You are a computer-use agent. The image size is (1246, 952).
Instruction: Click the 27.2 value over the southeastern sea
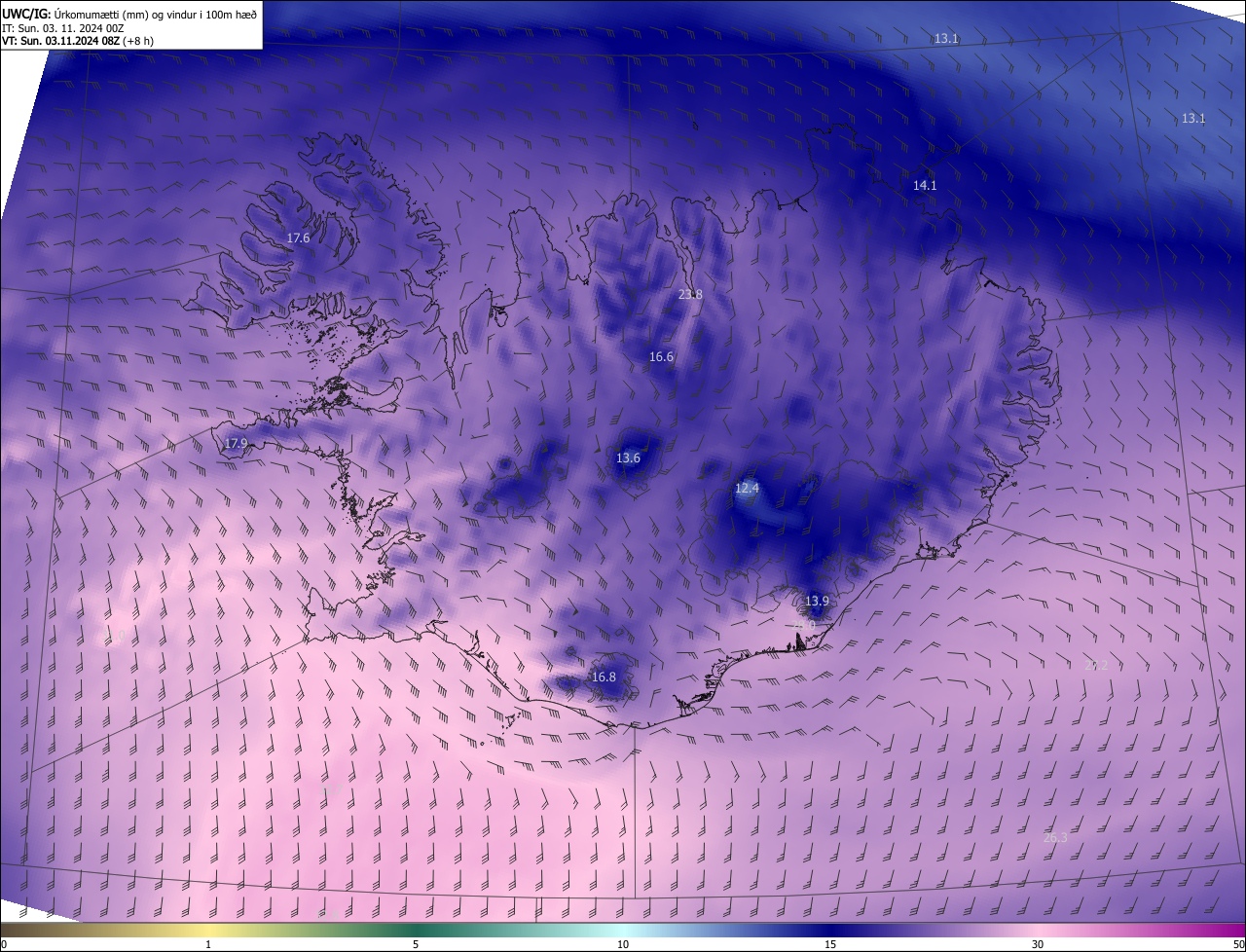(x=1096, y=666)
